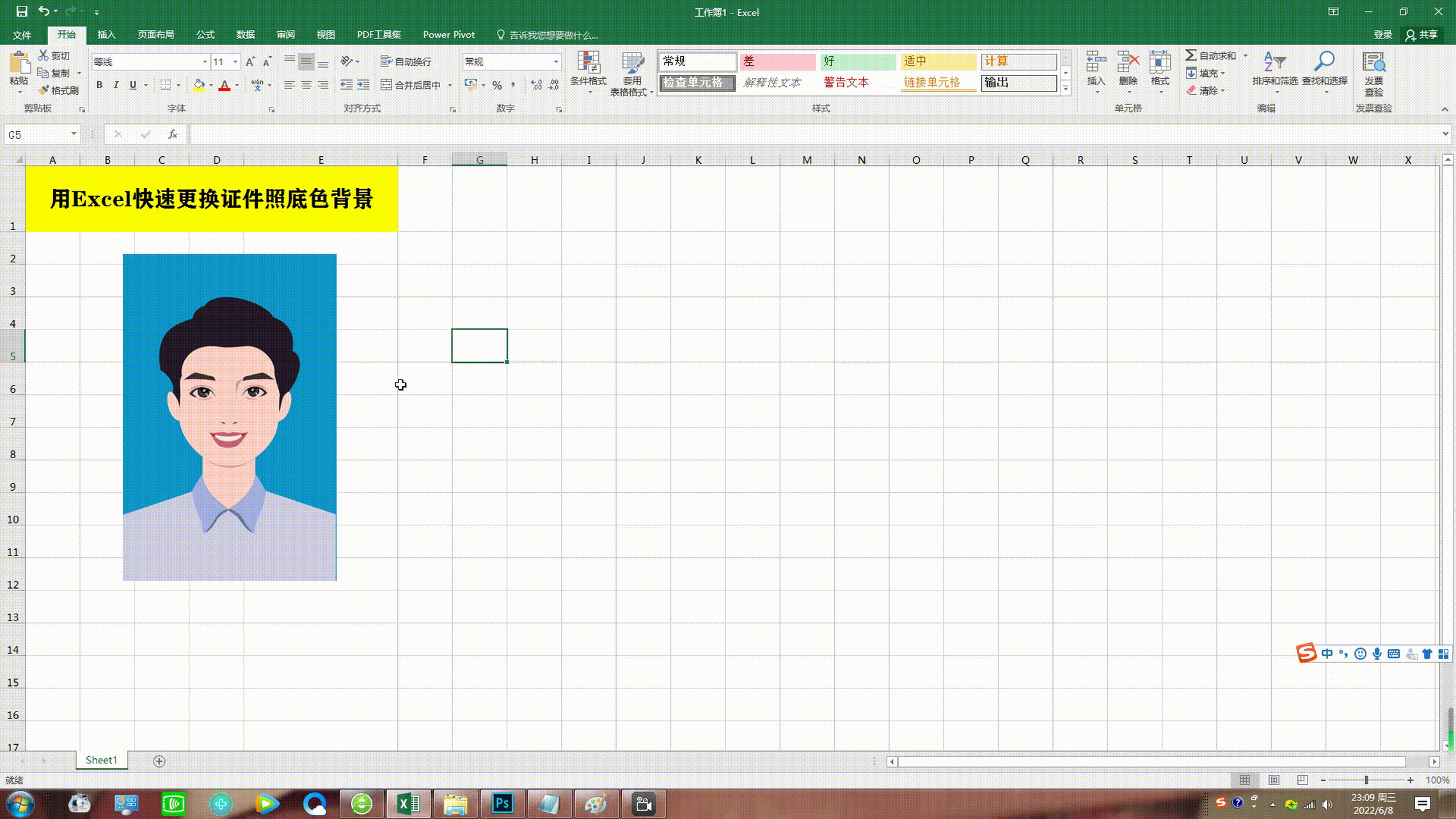Open the AutoSum dropdown arrow

pos(1246,56)
